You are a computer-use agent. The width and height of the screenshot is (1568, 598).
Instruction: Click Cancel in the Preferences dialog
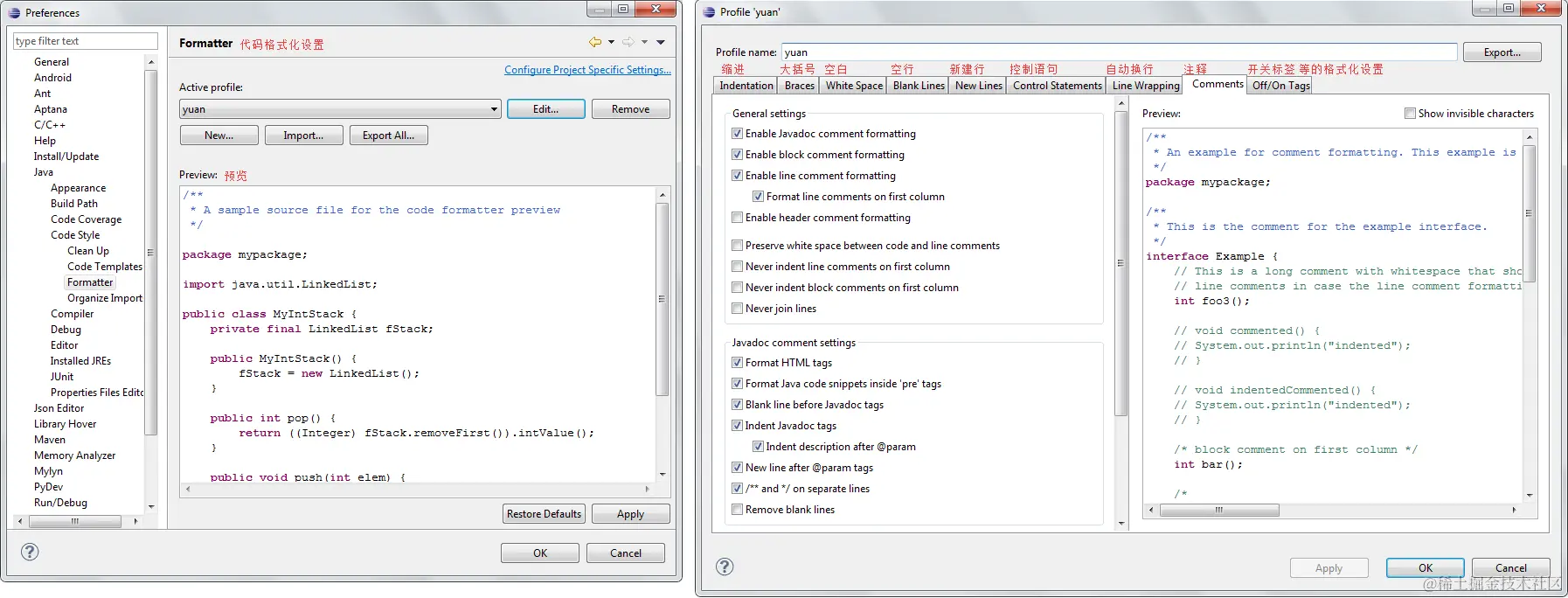(625, 553)
